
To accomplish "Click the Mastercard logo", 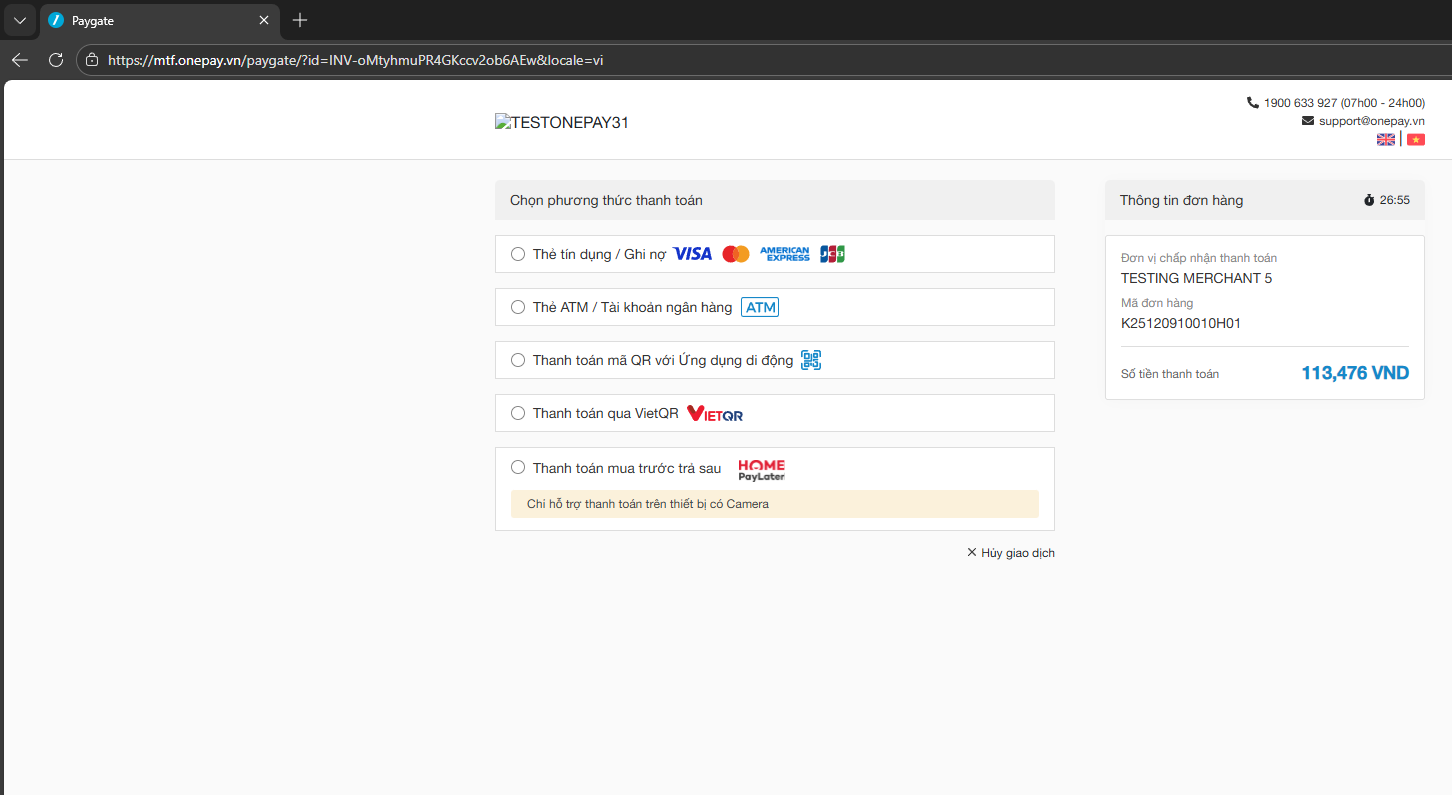I will click(x=736, y=254).
